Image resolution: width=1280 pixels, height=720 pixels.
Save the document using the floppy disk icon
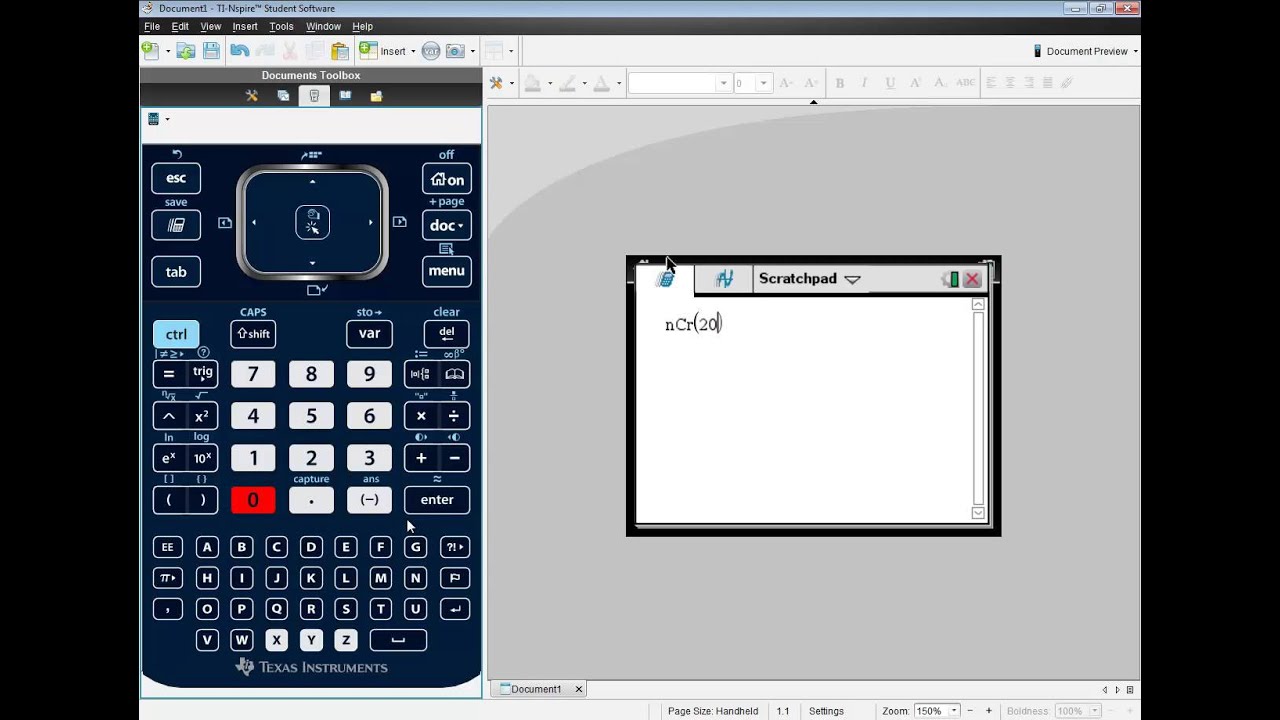point(211,51)
